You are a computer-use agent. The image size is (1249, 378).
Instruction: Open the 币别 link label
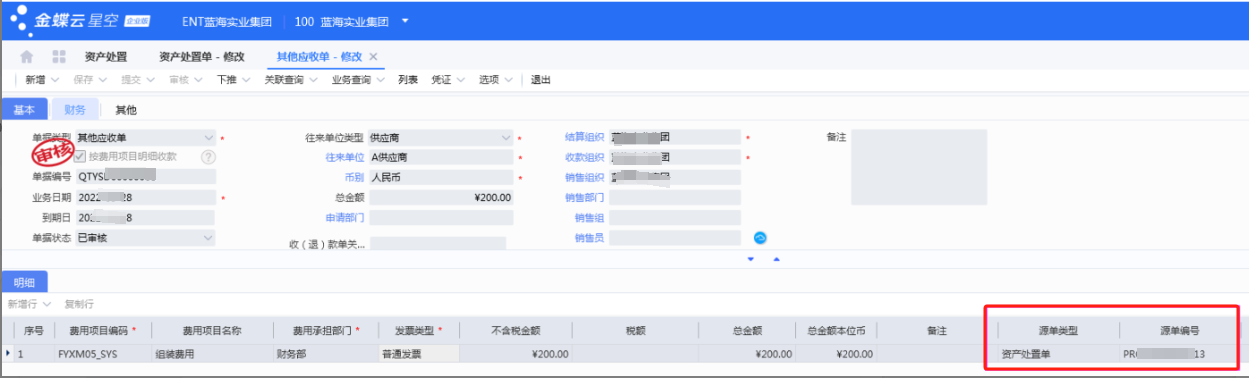click(354, 177)
